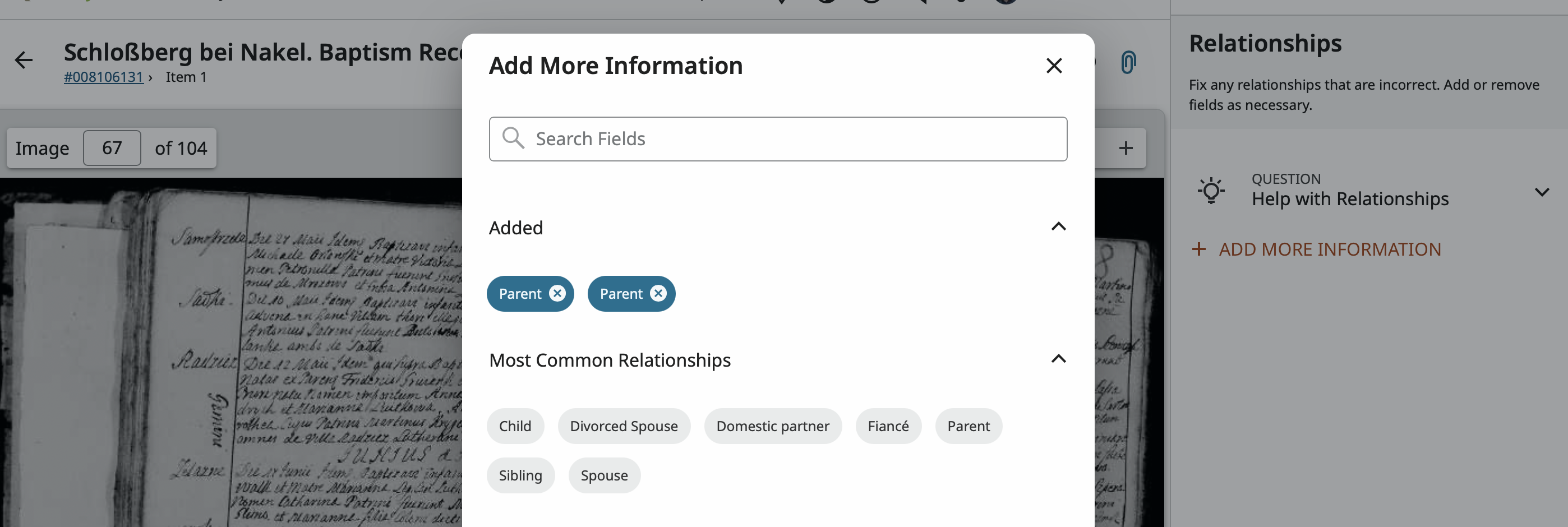Expand Help with Relationships question
The image size is (1568, 527).
pos(1541,192)
